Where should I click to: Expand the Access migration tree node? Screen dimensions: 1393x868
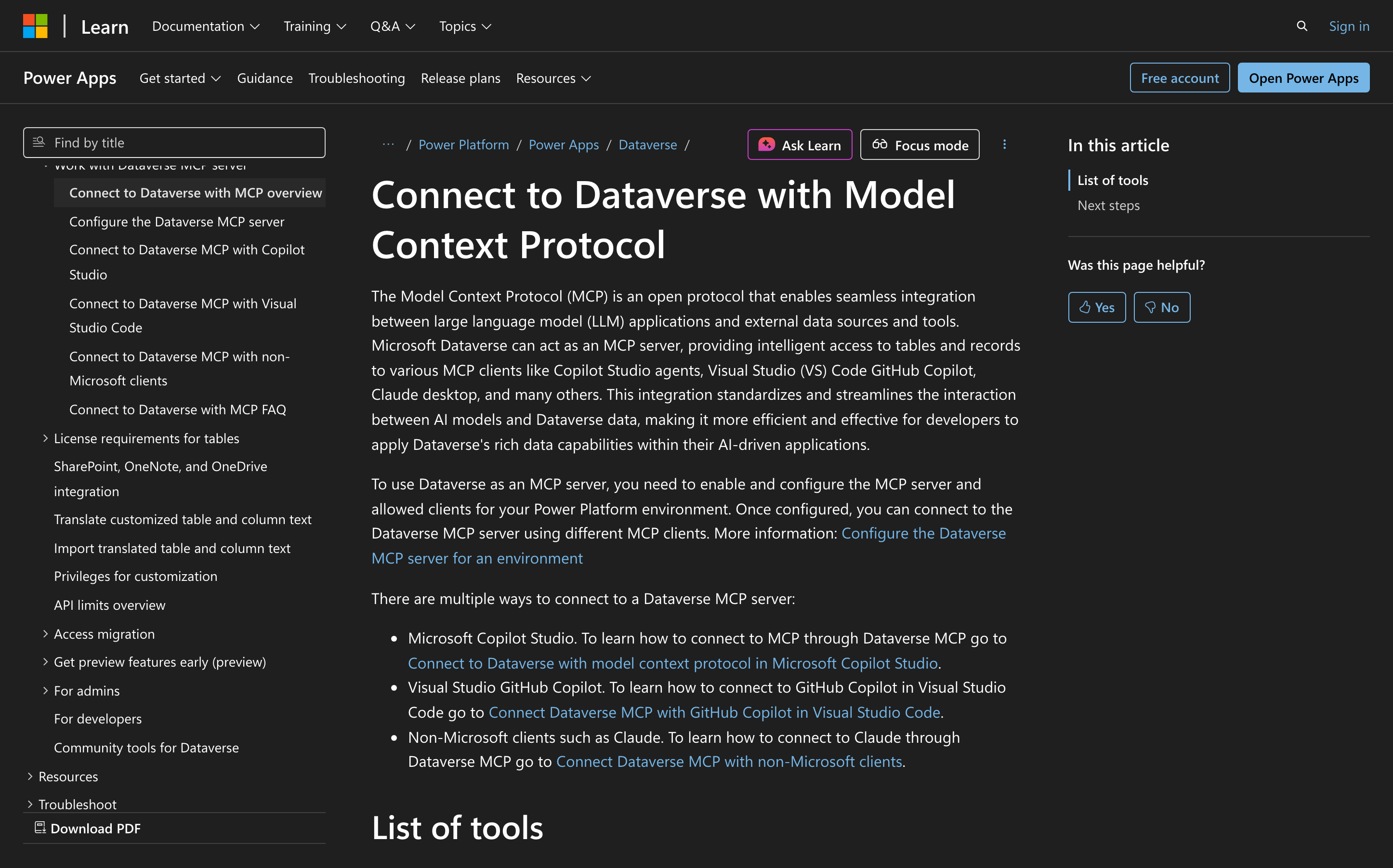[x=45, y=634]
